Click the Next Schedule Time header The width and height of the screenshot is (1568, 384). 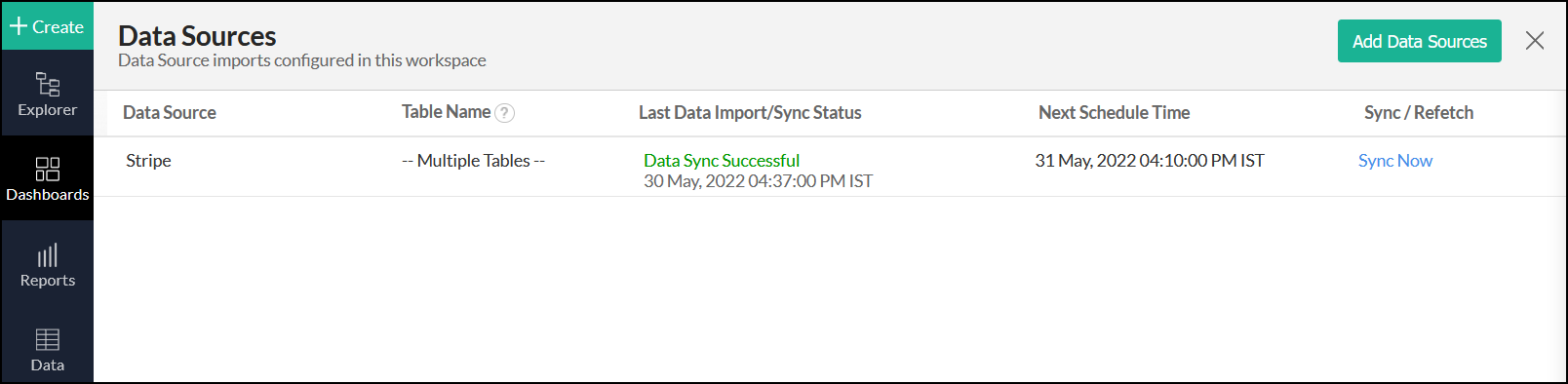click(x=1114, y=113)
